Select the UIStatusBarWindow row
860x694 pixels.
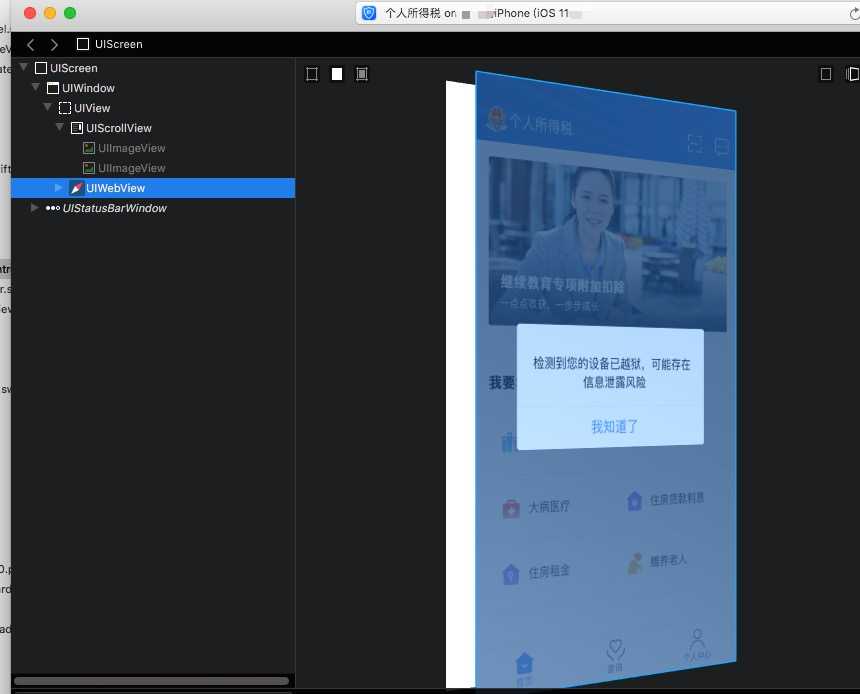click(153, 208)
